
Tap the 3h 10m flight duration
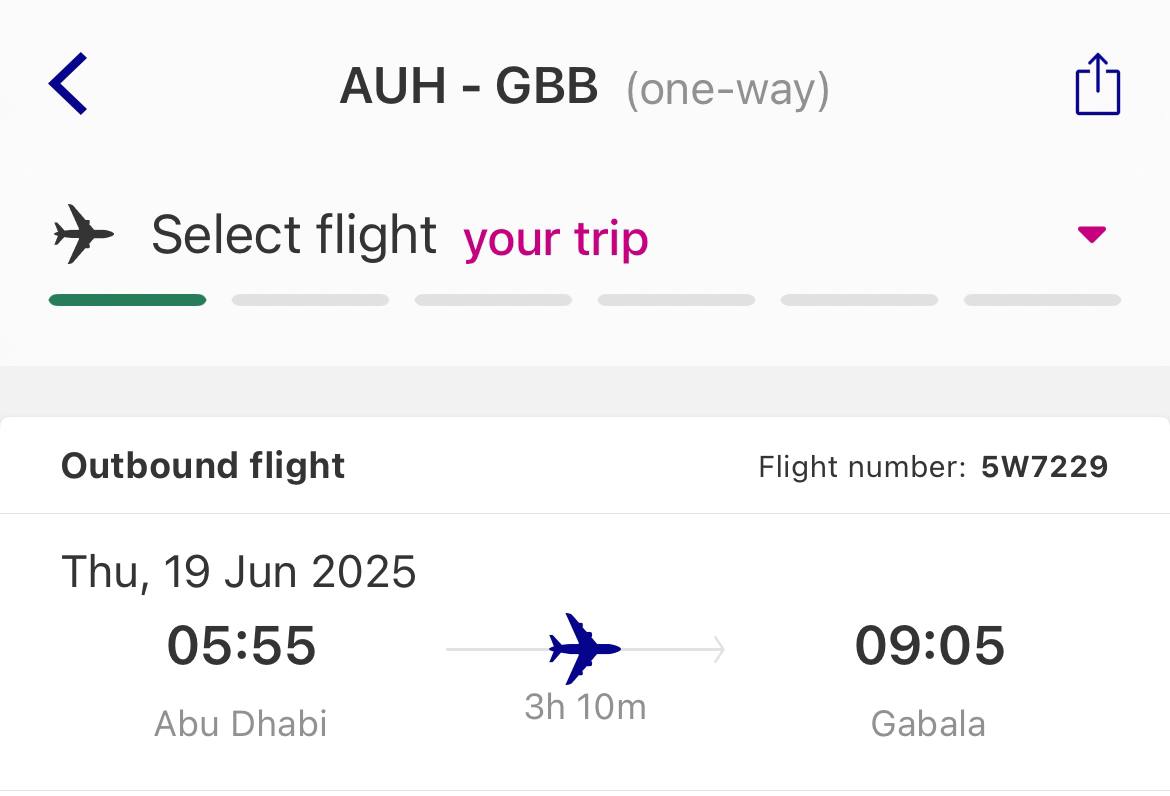pos(585,707)
